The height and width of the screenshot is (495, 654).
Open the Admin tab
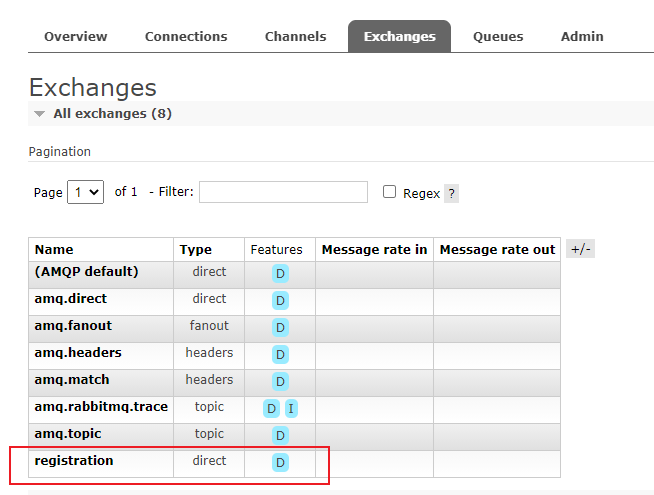(582, 37)
